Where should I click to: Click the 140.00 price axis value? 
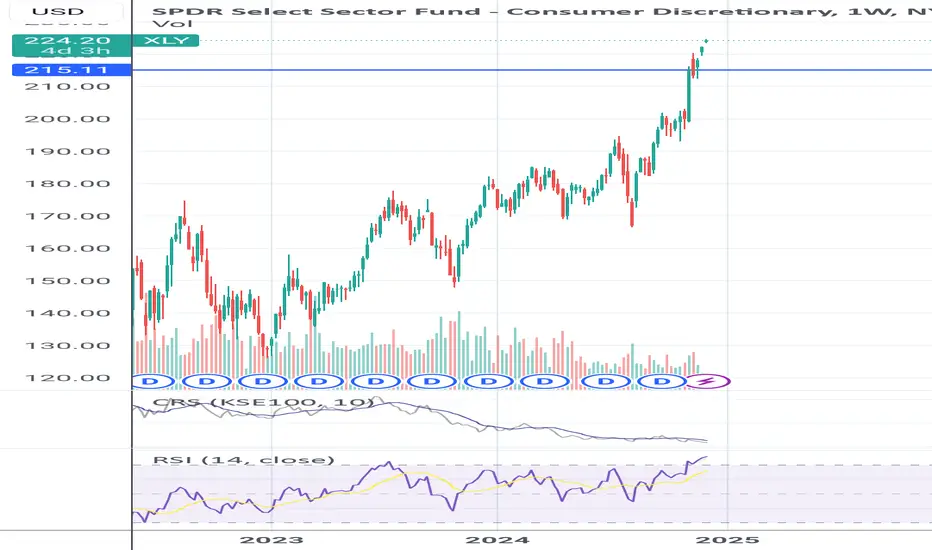[x=67, y=313]
